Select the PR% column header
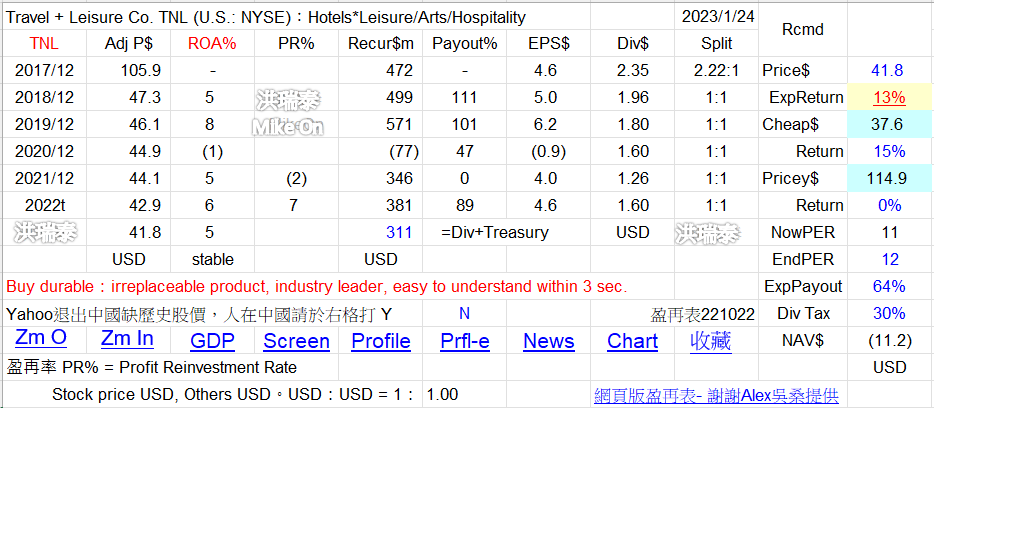Image resolution: width=1030 pixels, height=538 pixels. 296,43
